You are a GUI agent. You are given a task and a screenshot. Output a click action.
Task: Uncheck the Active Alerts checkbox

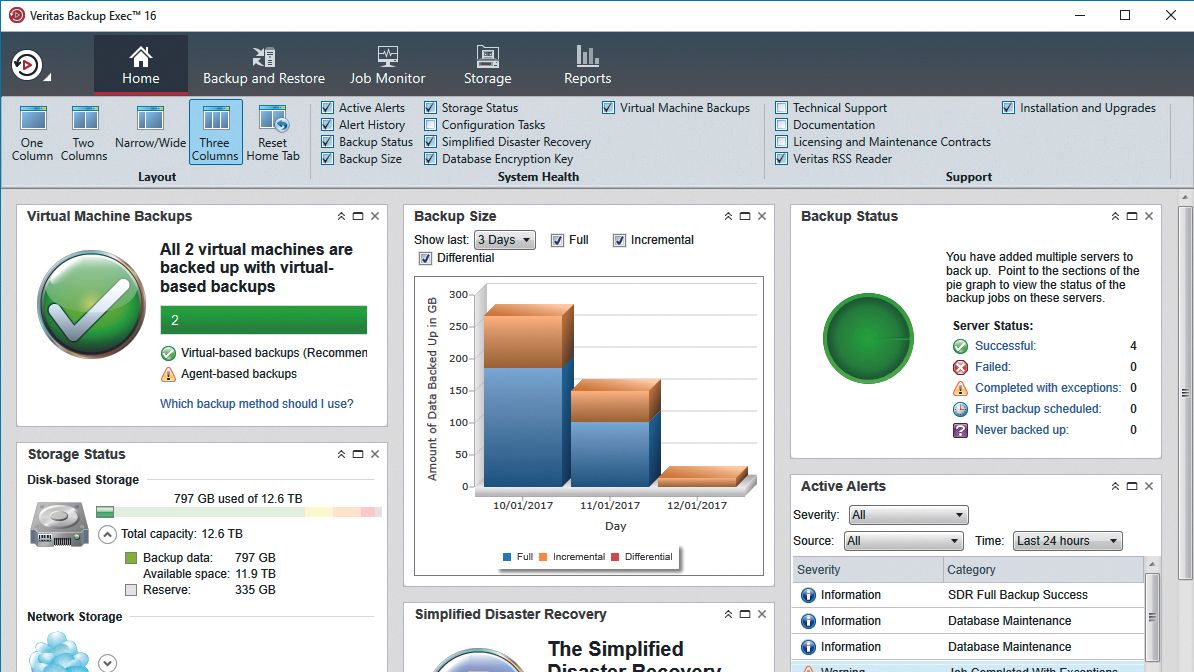click(327, 108)
